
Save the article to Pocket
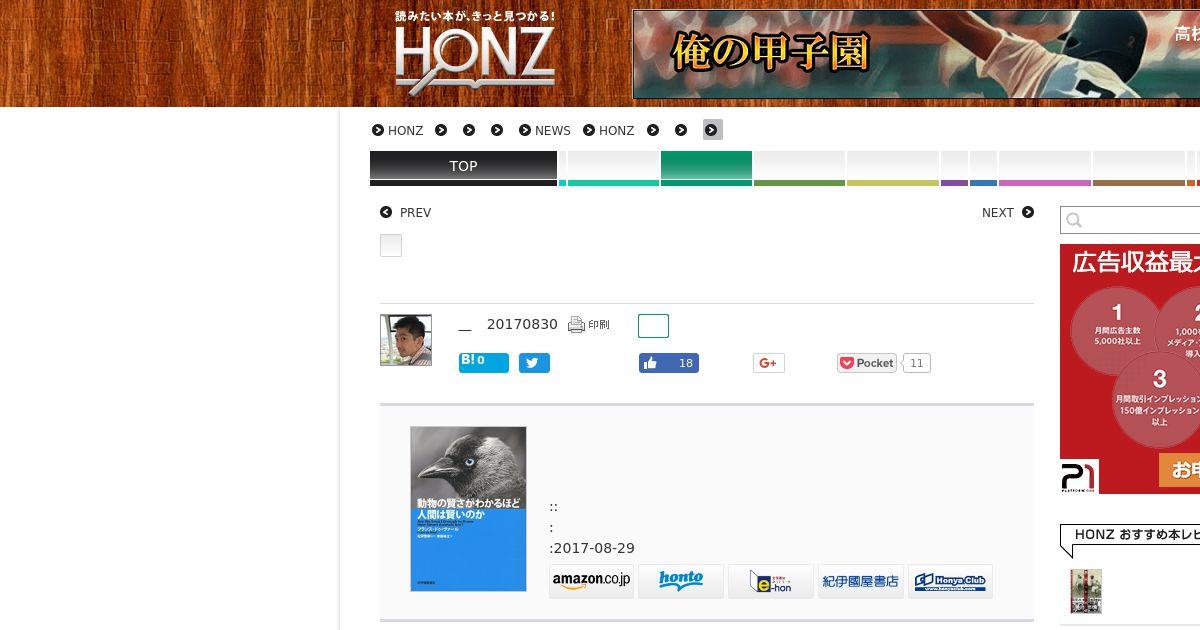pos(867,363)
